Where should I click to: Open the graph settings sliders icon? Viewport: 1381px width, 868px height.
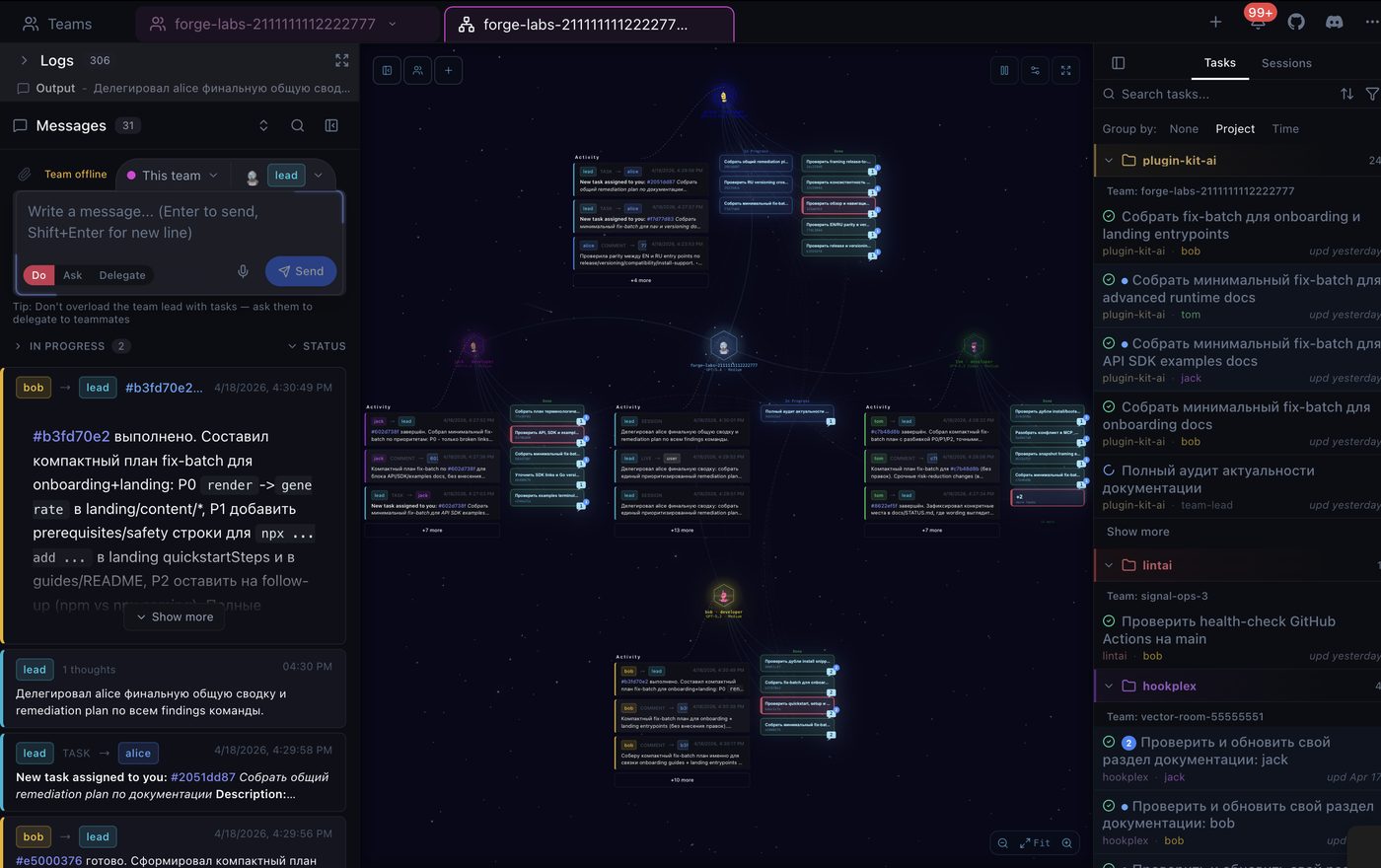(1035, 70)
